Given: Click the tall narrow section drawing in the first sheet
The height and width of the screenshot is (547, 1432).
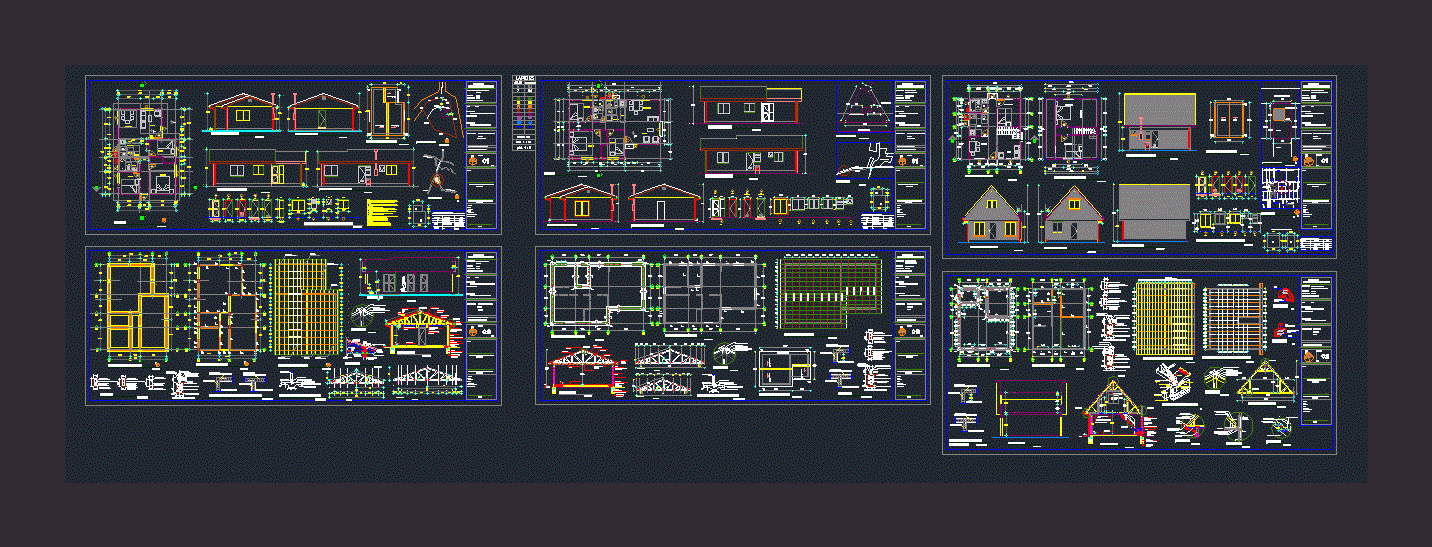Looking at the screenshot, I should tap(388, 113).
